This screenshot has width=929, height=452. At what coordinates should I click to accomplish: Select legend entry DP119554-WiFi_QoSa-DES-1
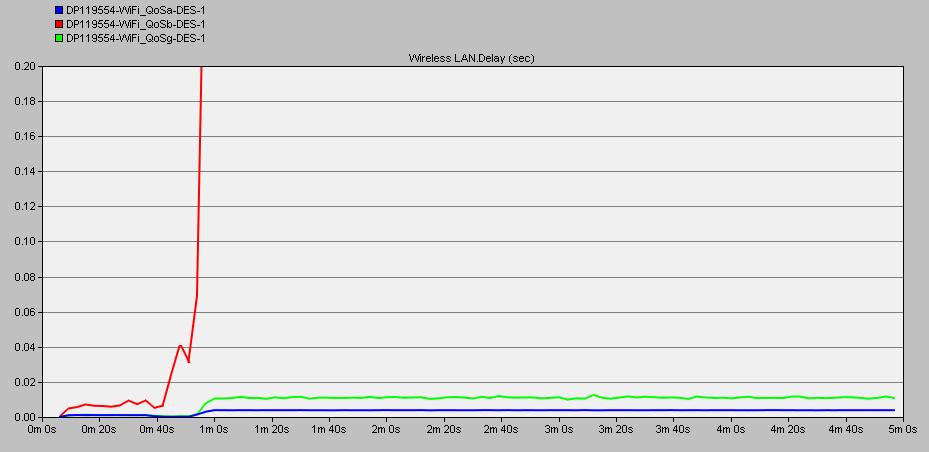coord(136,10)
